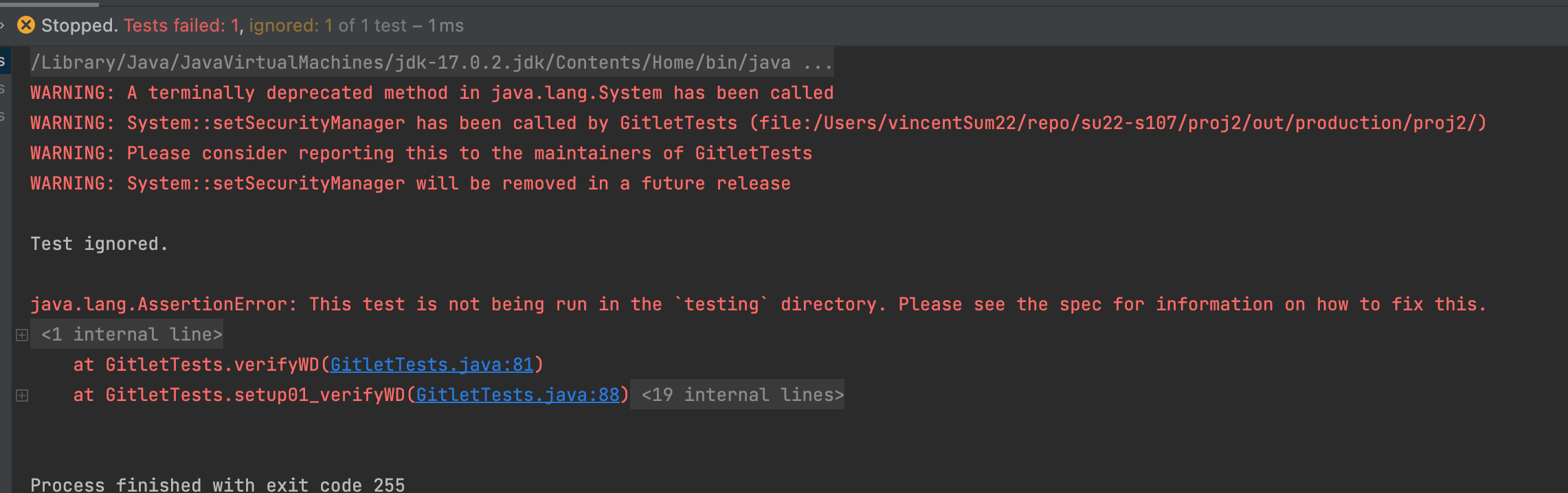The image size is (1568, 493).
Task: Click warning about reporting to GitletTests maintainers
Action: point(421,153)
